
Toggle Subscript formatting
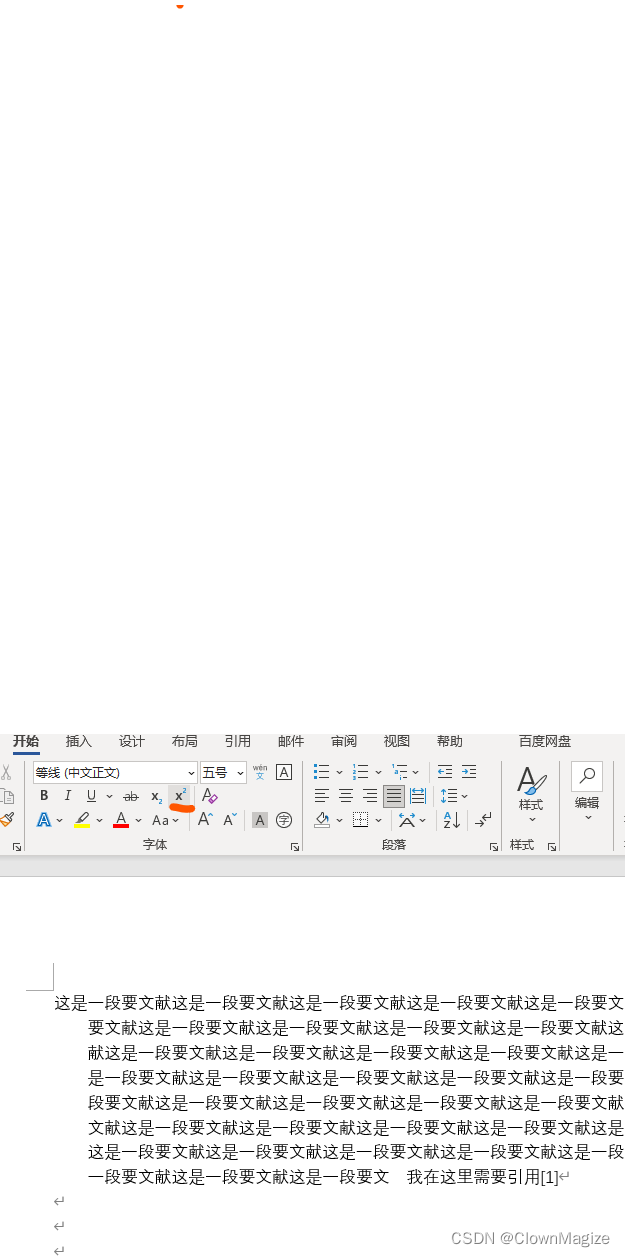coord(157,796)
